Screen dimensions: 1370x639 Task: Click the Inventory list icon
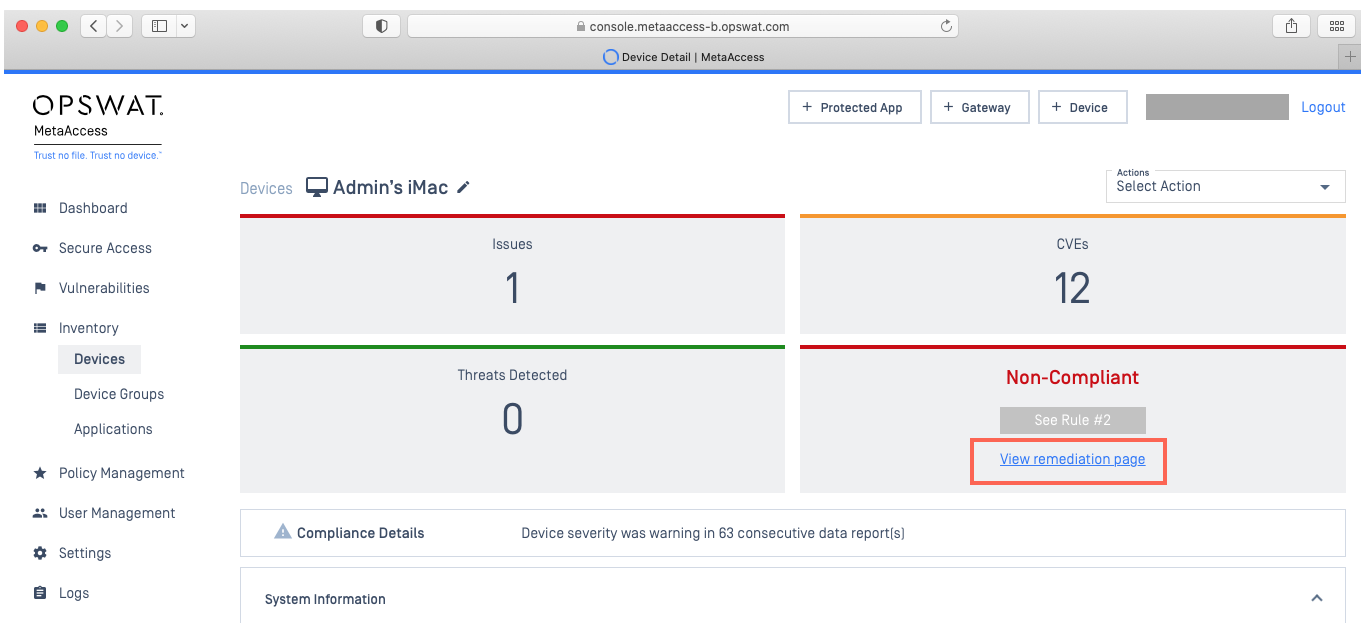[x=40, y=328]
